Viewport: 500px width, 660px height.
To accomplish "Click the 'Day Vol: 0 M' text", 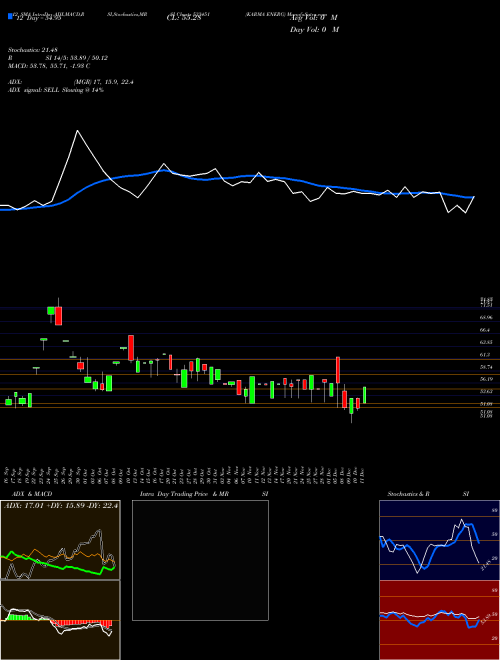I will 314,29.
